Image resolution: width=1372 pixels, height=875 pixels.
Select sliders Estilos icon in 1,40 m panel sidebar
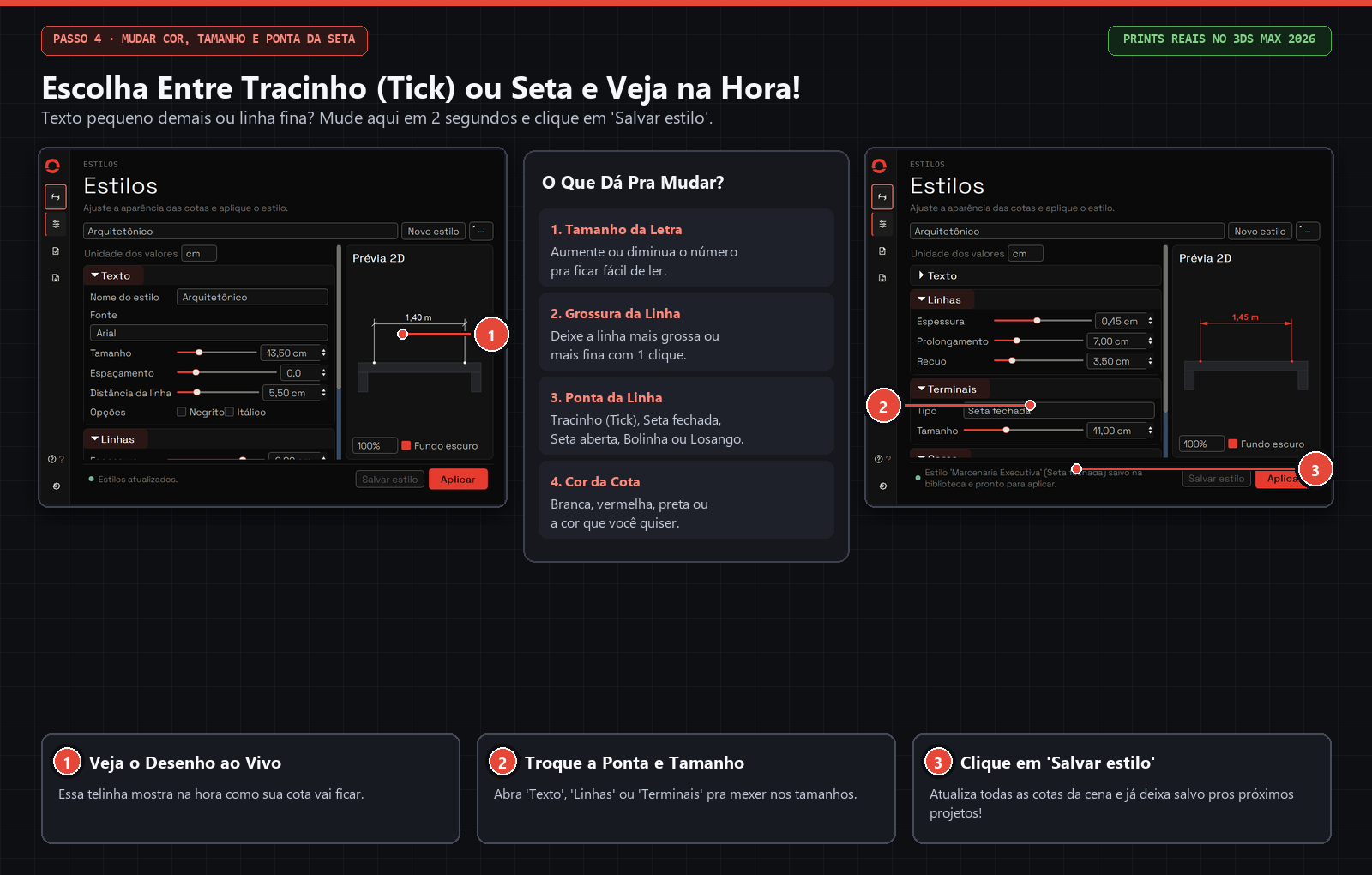click(x=56, y=224)
